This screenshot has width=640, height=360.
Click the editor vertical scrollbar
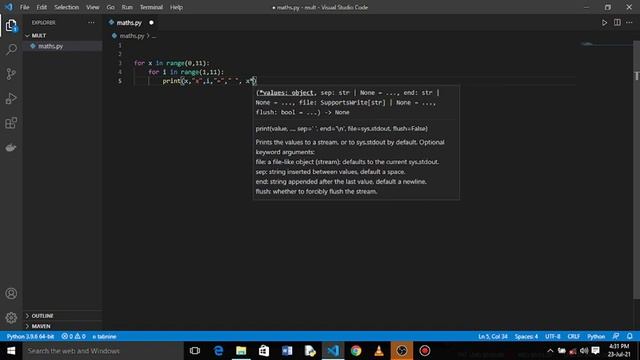[636, 171]
